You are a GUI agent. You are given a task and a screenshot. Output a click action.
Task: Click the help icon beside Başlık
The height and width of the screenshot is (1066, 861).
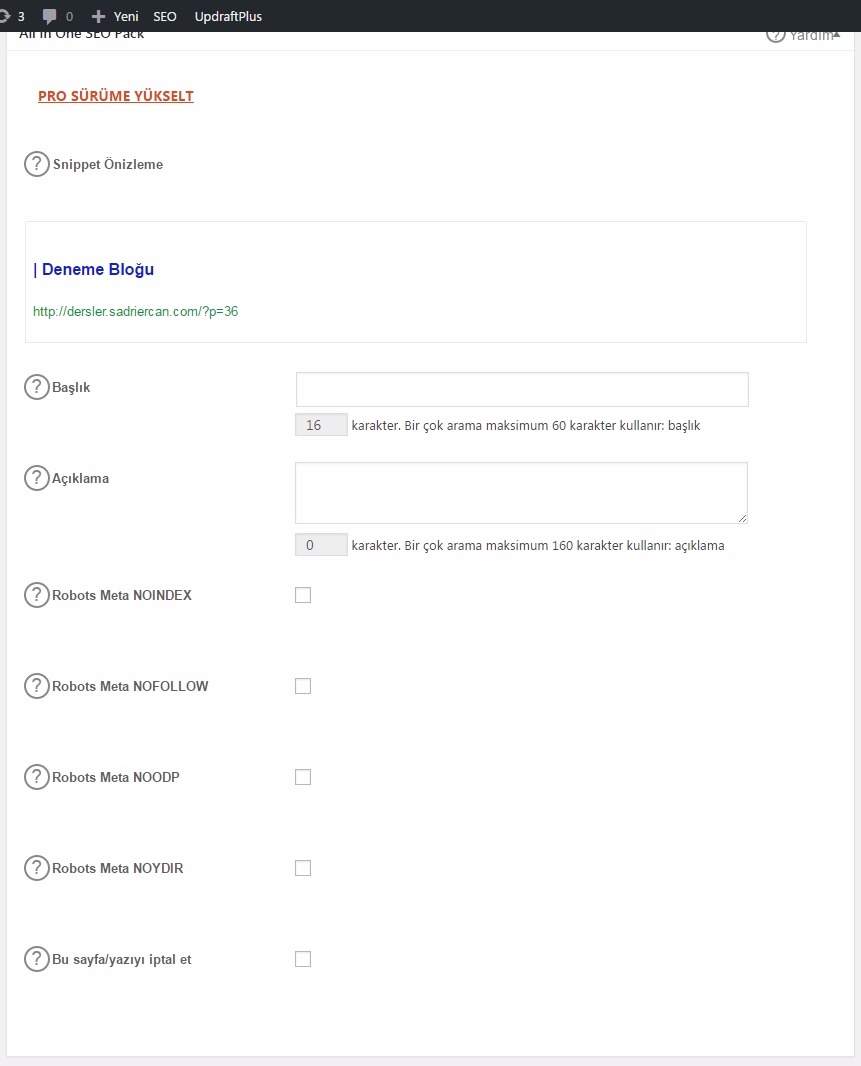click(x=37, y=387)
